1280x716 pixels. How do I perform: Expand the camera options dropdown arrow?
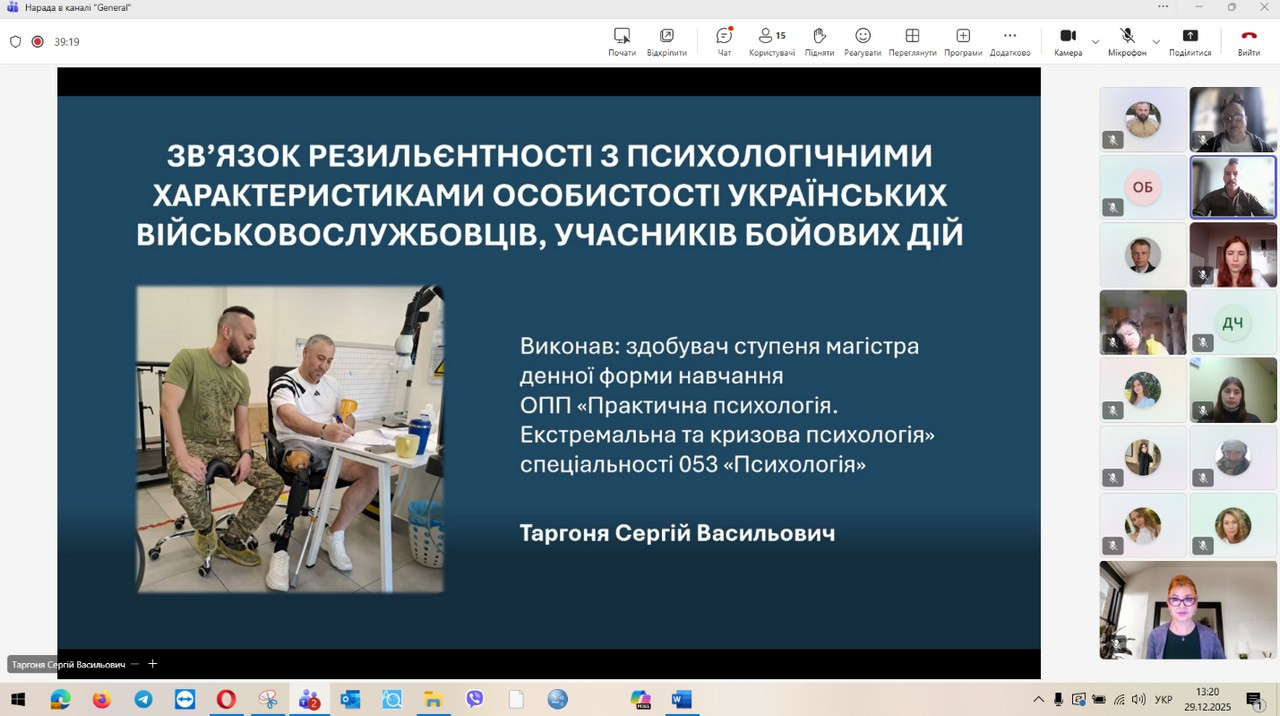pyautogui.click(x=1095, y=42)
